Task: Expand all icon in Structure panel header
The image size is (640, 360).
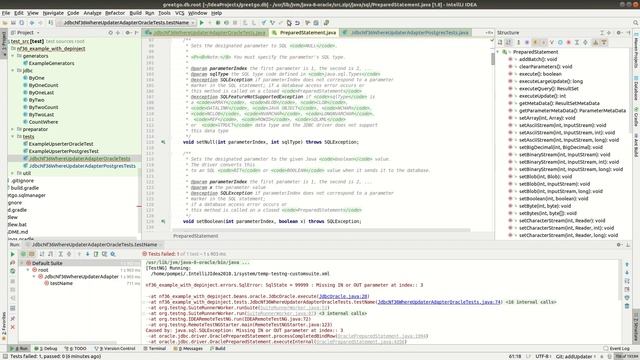Action: pos(602,33)
